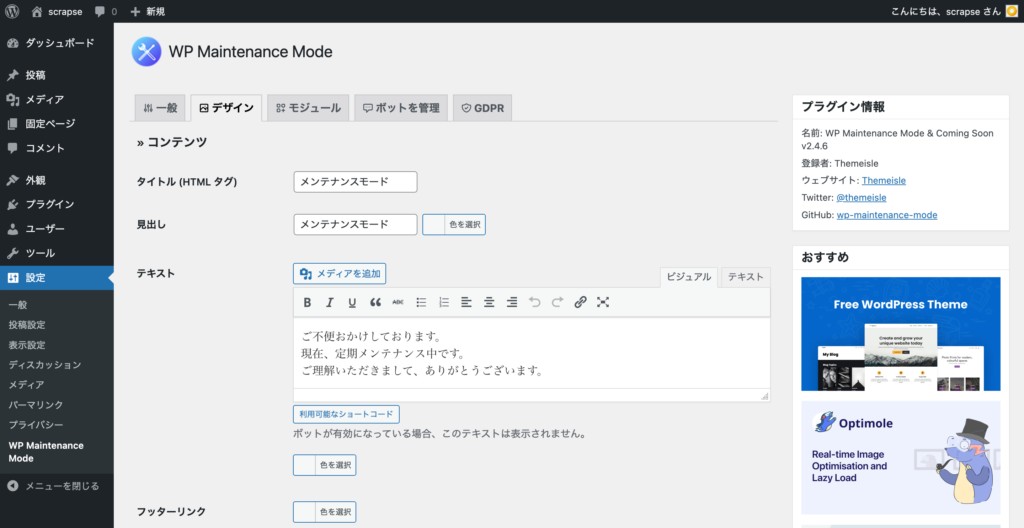This screenshot has width=1024, height=528.
Task: Select the 設定 settings menu
Action: point(57,278)
